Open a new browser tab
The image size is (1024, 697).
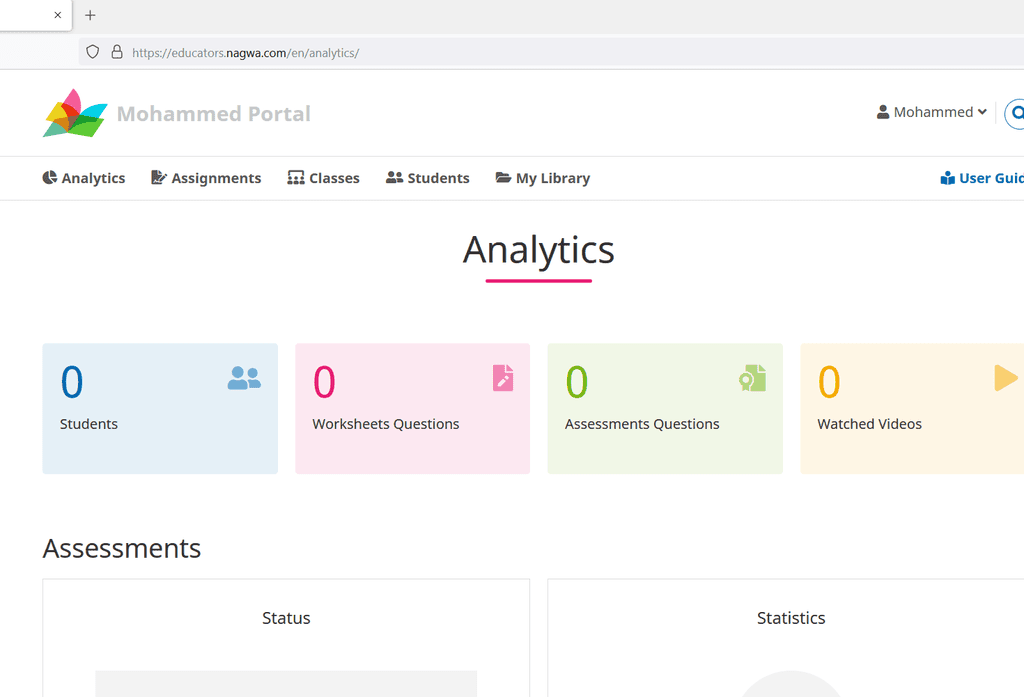pyautogui.click(x=90, y=15)
